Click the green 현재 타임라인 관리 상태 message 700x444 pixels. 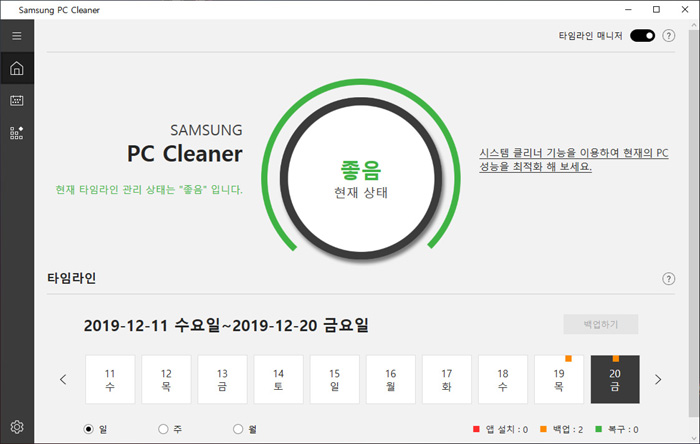[x=149, y=190]
